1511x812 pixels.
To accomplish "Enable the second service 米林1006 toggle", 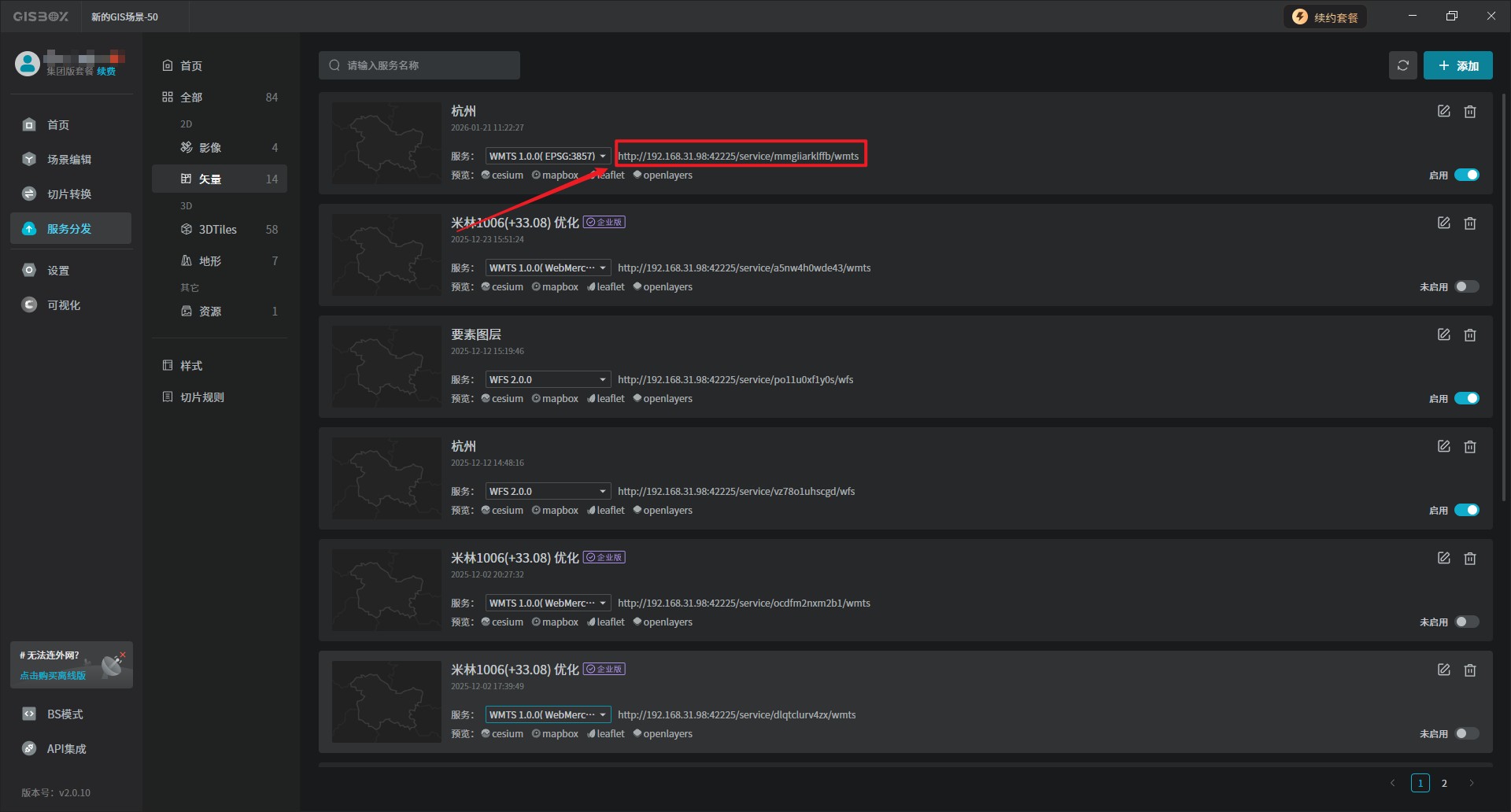I will click(x=1466, y=287).
